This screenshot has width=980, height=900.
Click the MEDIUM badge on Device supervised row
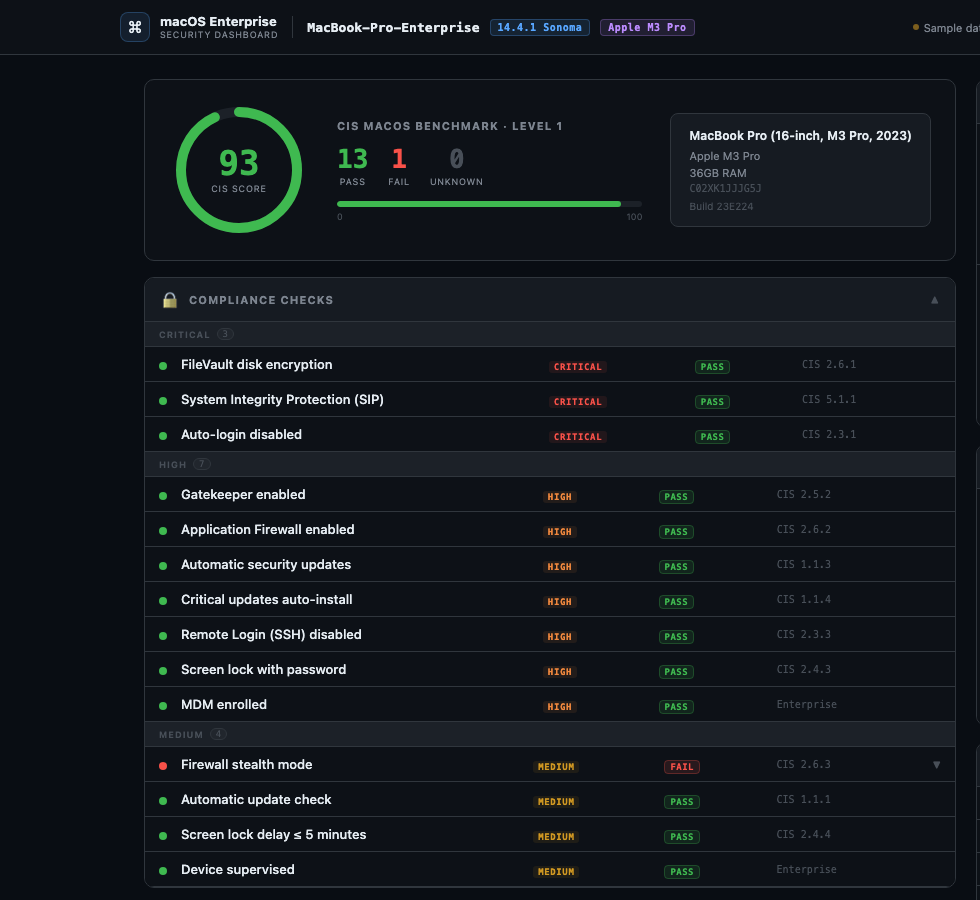[556, 872]
